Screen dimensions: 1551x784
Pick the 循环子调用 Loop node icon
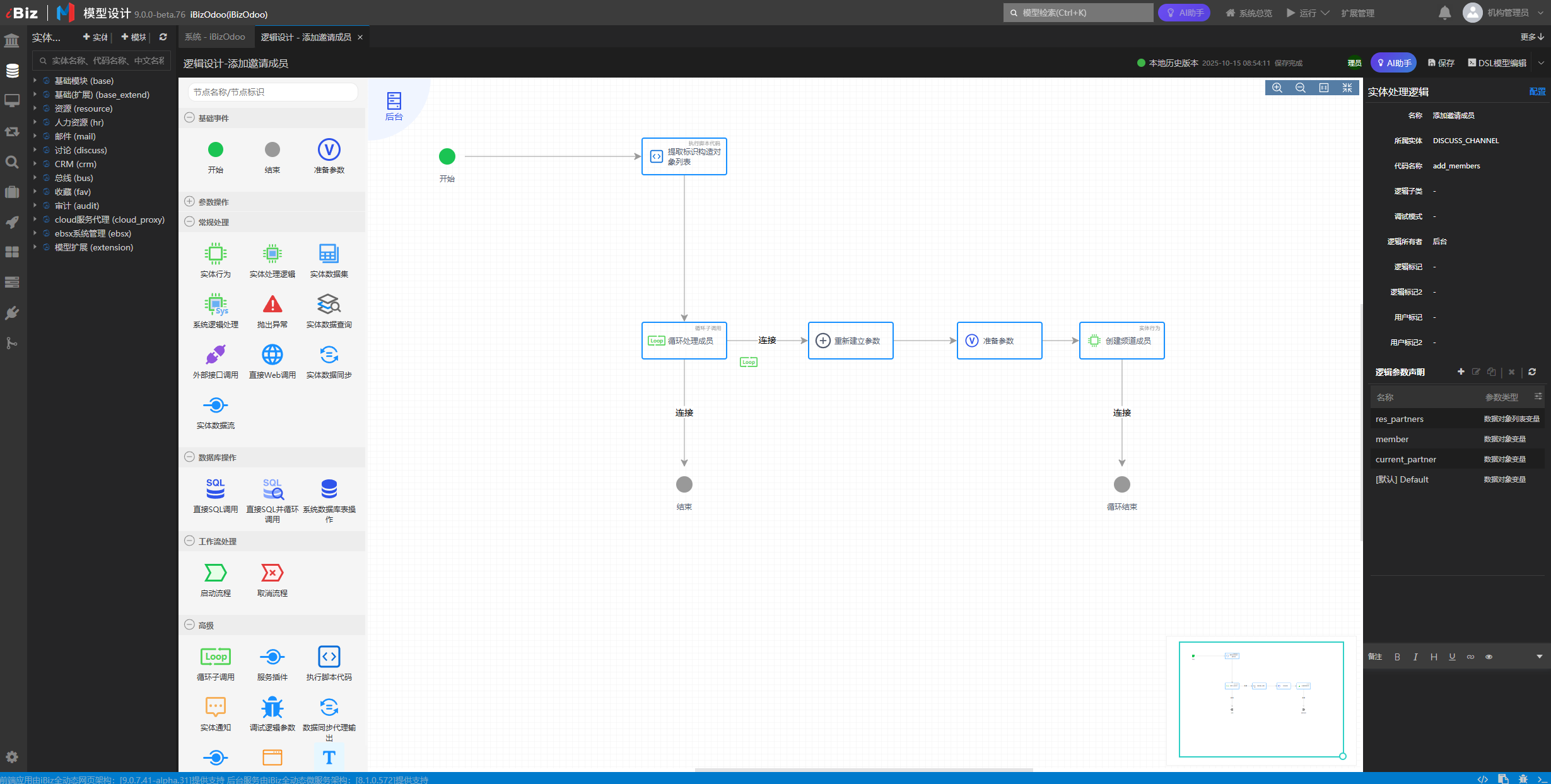click(215, 657)
